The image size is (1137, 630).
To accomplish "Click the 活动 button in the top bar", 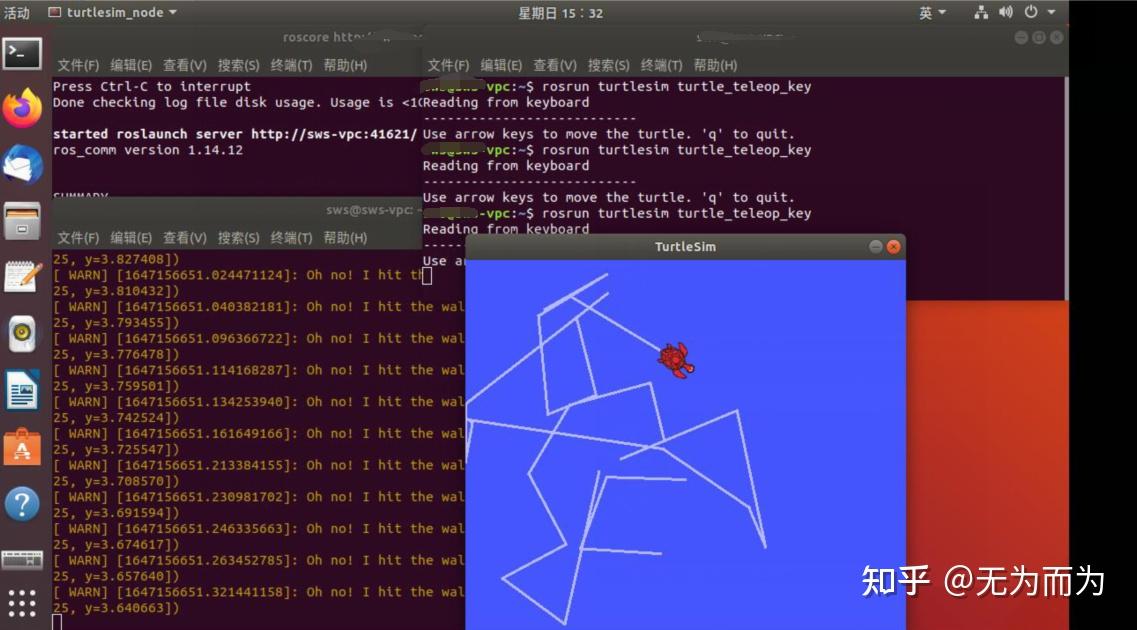I will point(17,12).
